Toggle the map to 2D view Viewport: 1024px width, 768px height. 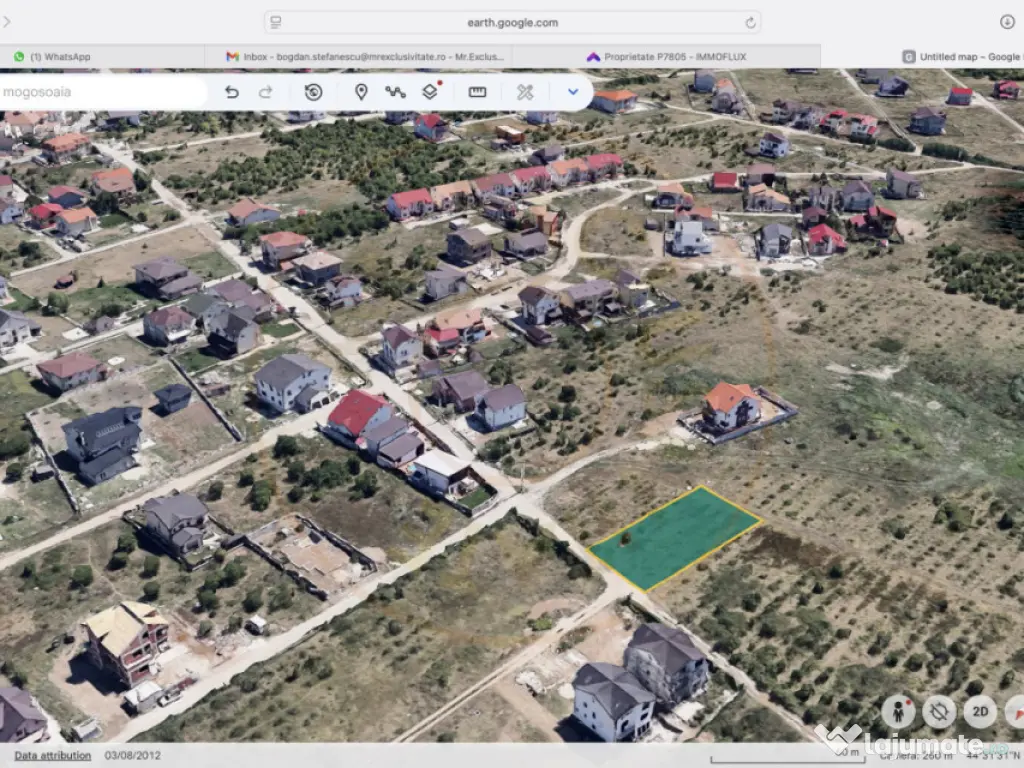pyautogui.click(x=980, y=711)
